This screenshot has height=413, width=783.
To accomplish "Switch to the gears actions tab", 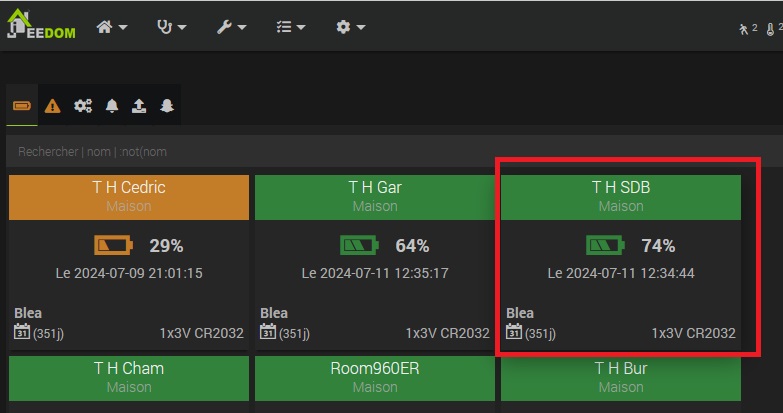I will (83, 106).
